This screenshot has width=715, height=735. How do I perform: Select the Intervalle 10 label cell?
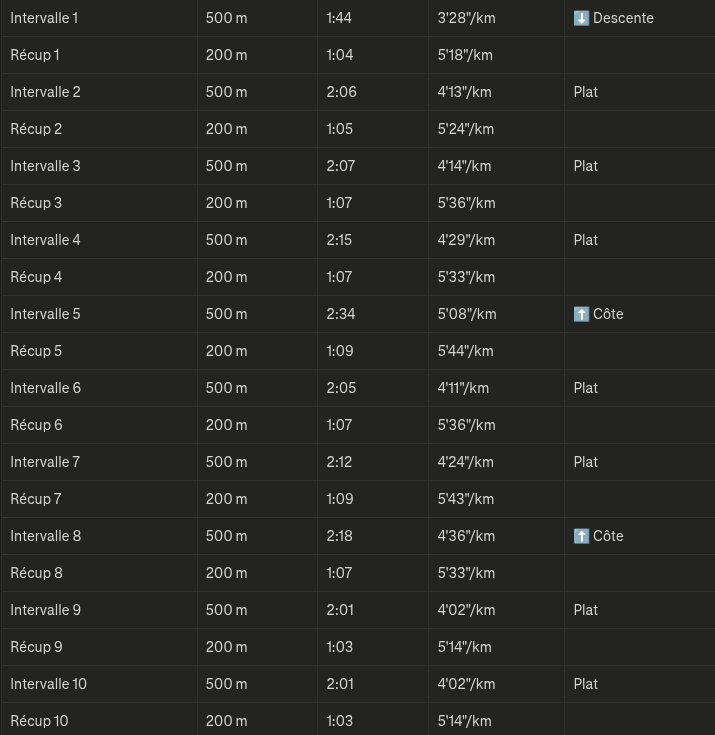pos(48,684)
